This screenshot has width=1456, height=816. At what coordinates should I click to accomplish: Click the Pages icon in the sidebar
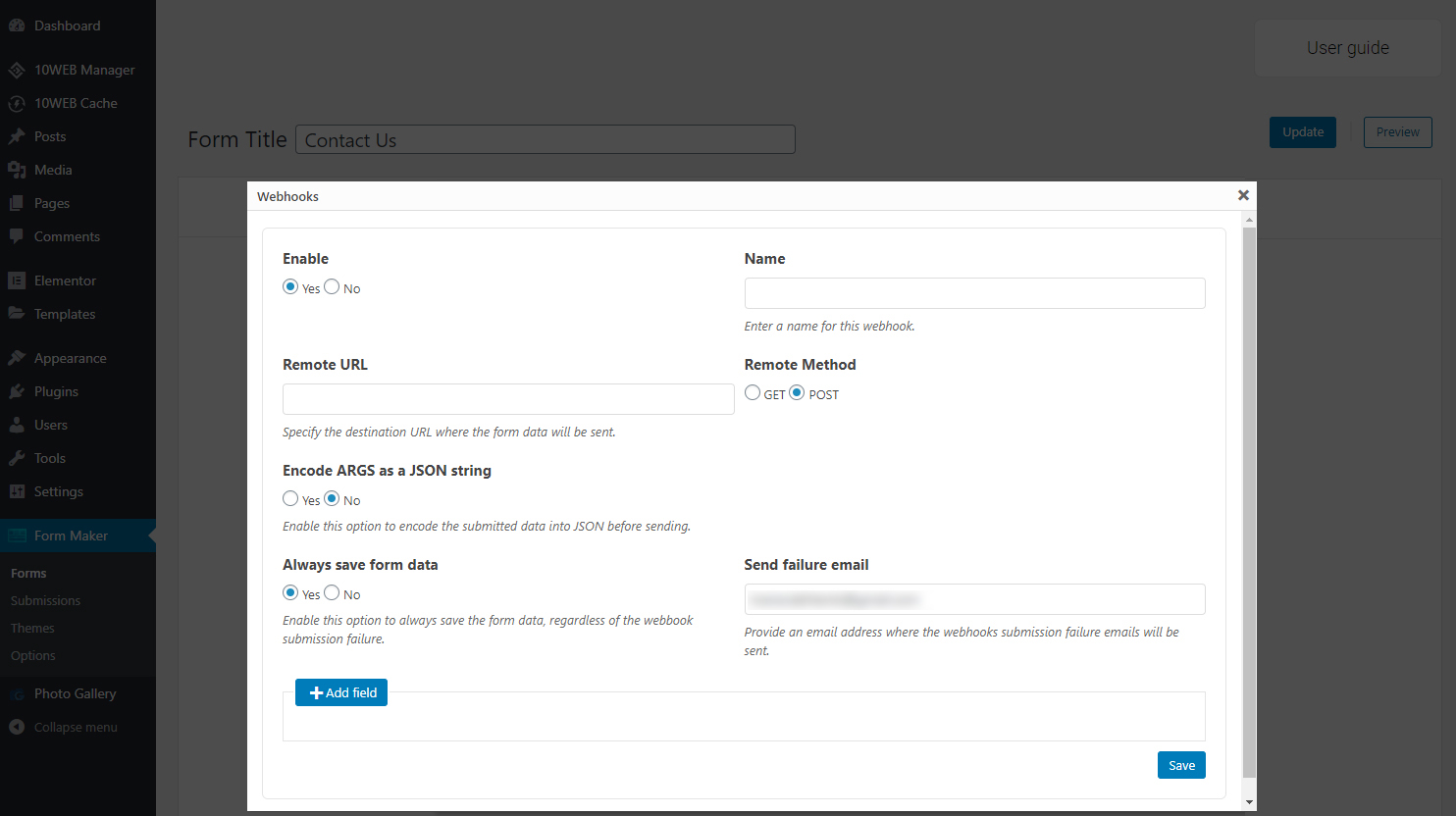tap(17, 203)
